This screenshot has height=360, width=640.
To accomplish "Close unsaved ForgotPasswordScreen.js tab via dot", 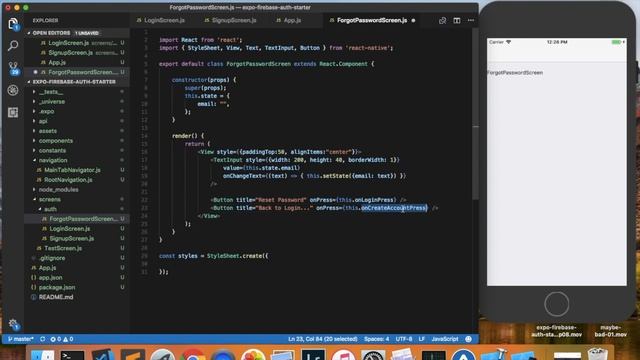I will click(x=413, y=20).
